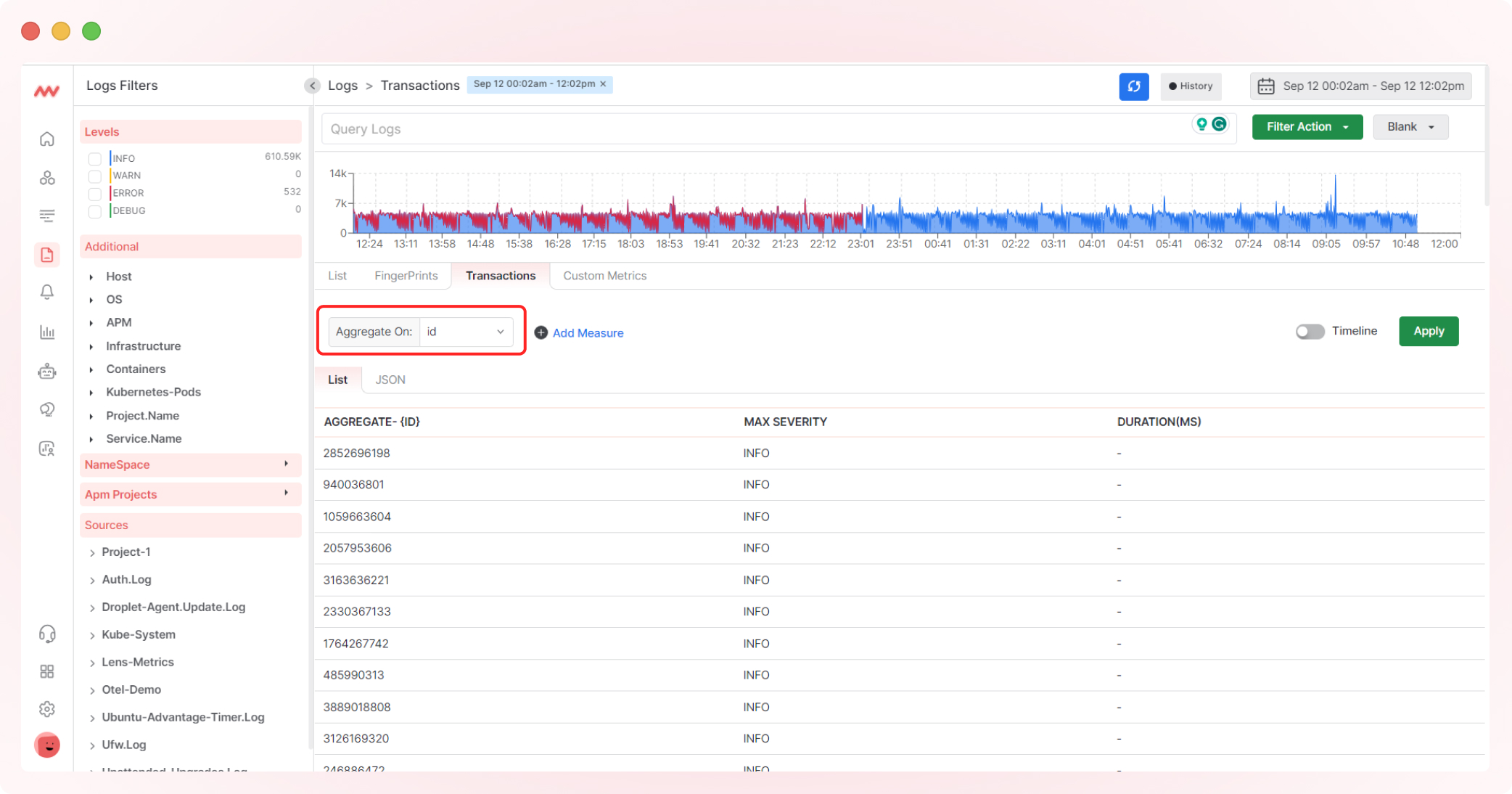Switch to the JSON view tab
The width and height of the screenshot is (1512, 794).
coord(390,380)
